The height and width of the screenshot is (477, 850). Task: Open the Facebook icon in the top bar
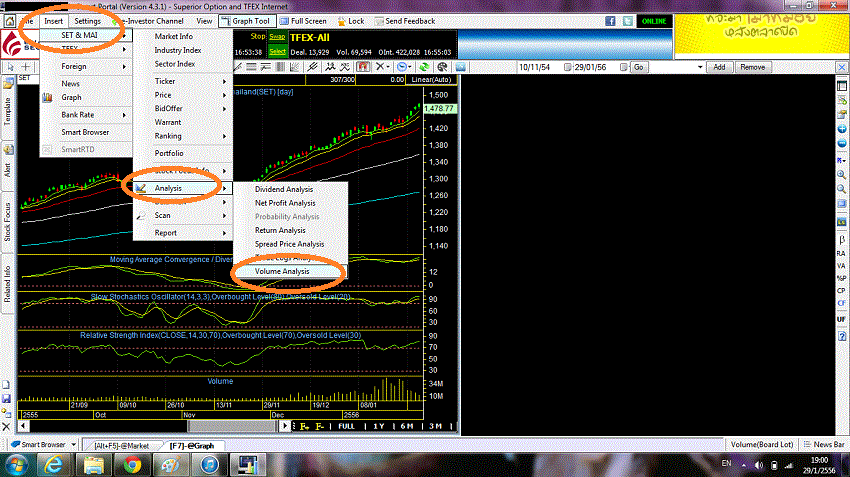[610, 21]
